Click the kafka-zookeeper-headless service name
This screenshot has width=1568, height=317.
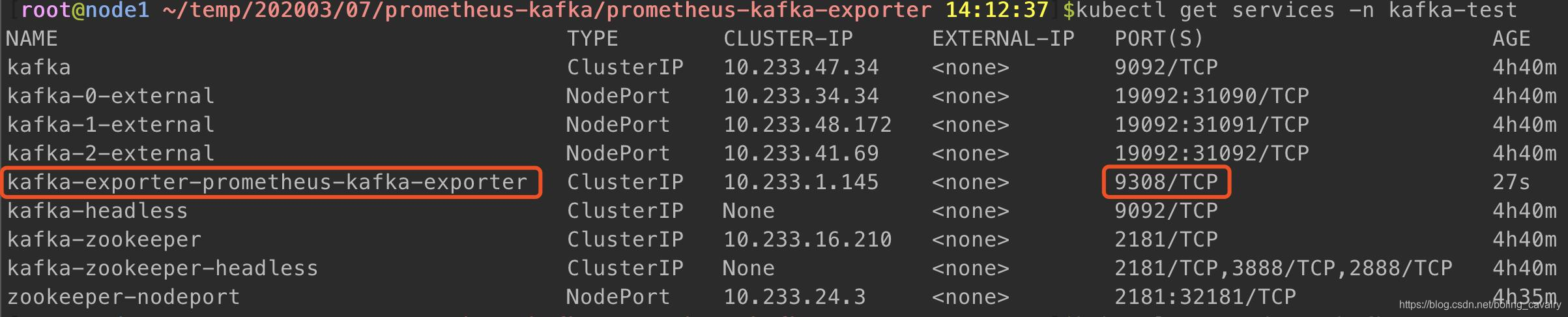[x=162, y=268]
